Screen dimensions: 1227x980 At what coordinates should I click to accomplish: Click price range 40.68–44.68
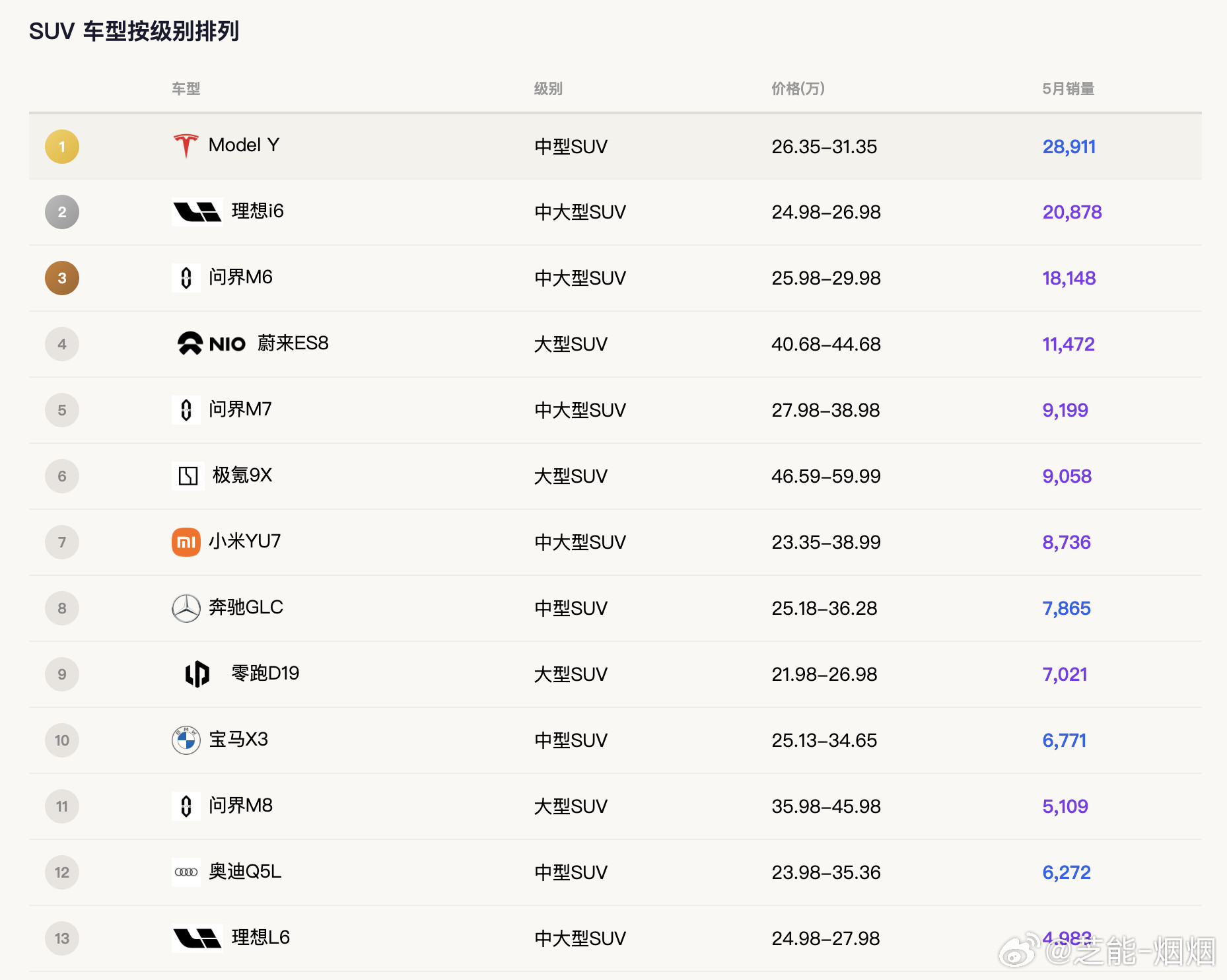[826, 344]
